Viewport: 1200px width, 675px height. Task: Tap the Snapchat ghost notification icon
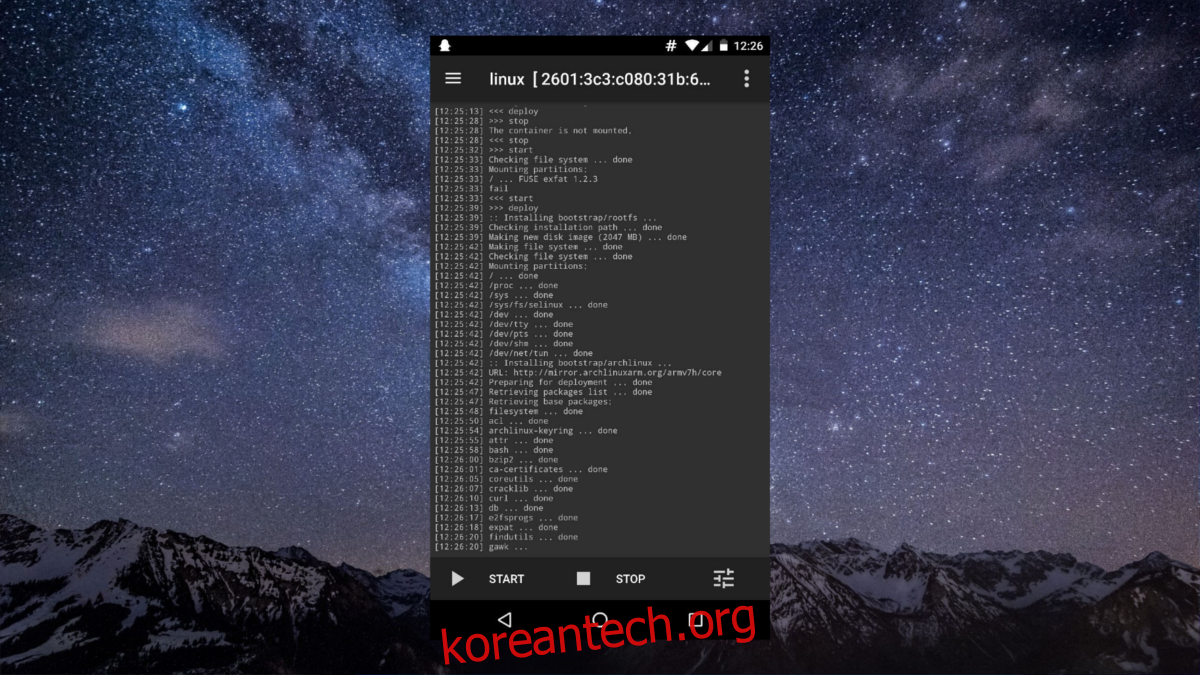pos(445,46)
